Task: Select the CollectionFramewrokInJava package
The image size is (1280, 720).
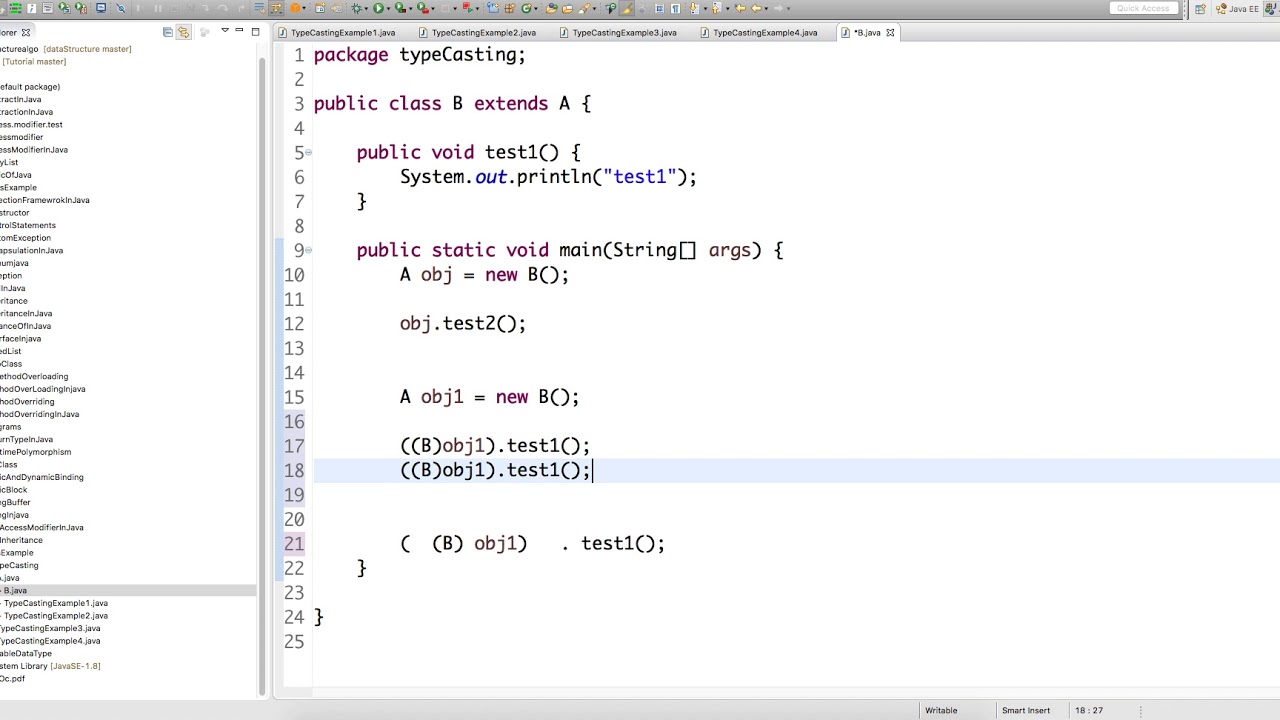Action: click(x=45, y=200)
